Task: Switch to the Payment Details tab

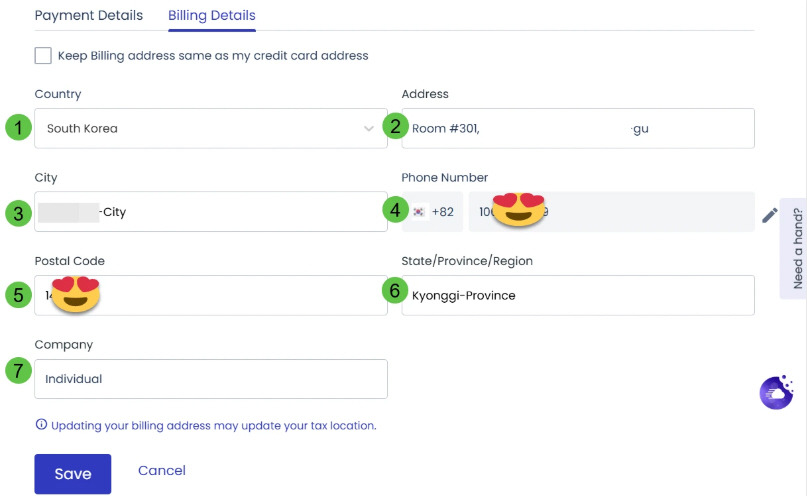Action: pyautogui.click(x=89, y=15)
